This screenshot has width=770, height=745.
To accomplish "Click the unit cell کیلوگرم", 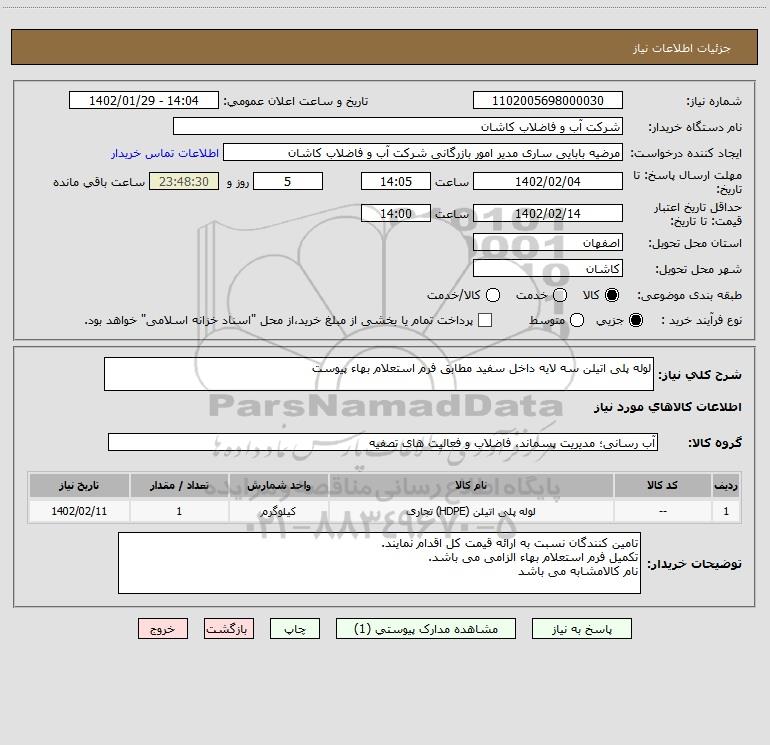I will (x=278, y=511).
